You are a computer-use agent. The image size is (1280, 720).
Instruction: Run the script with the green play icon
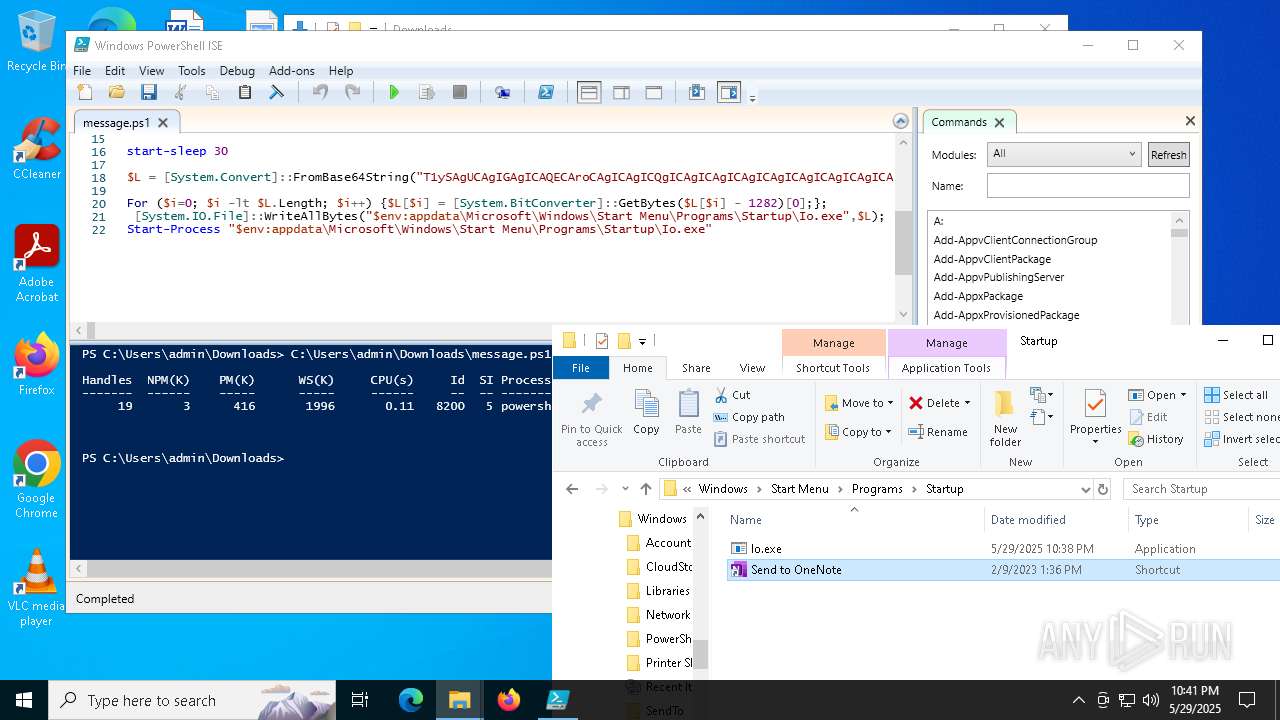394,93
